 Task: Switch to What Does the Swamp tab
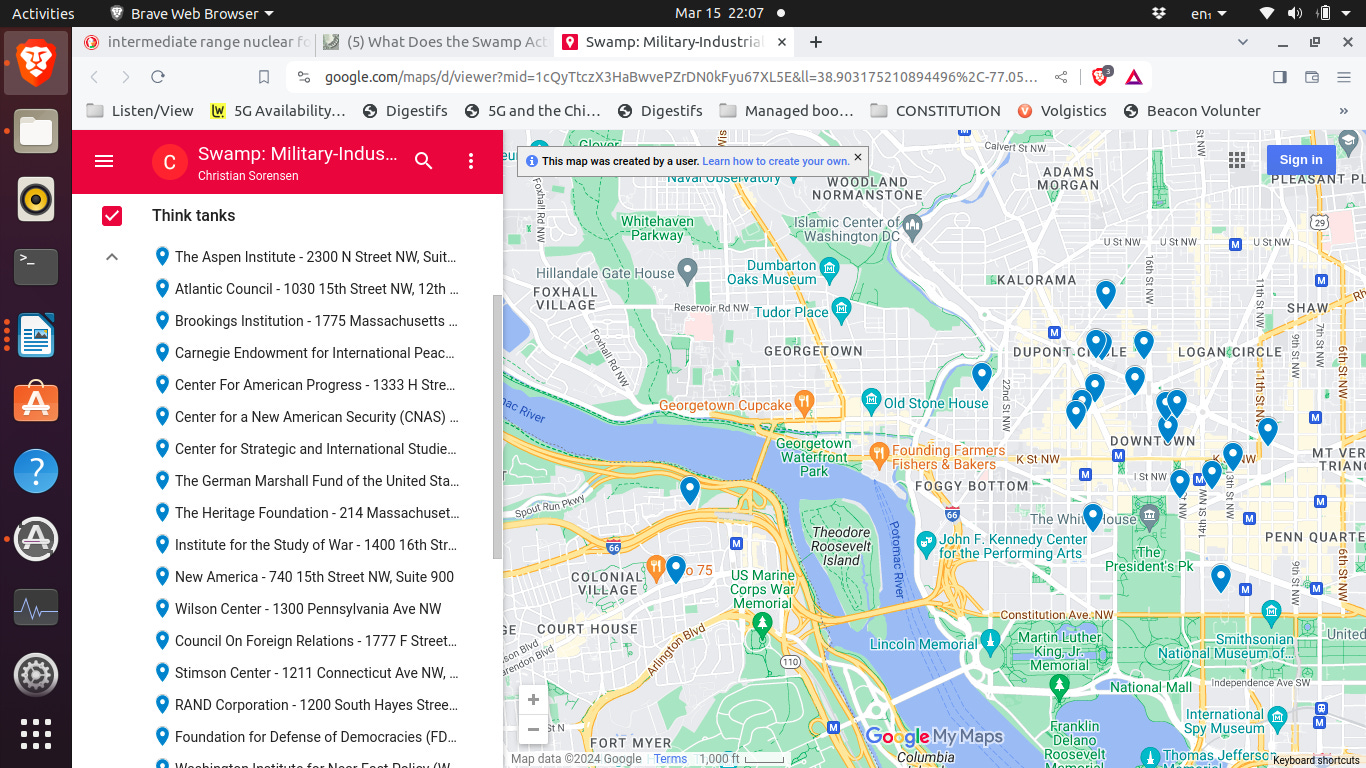click(x=436, y=42)
